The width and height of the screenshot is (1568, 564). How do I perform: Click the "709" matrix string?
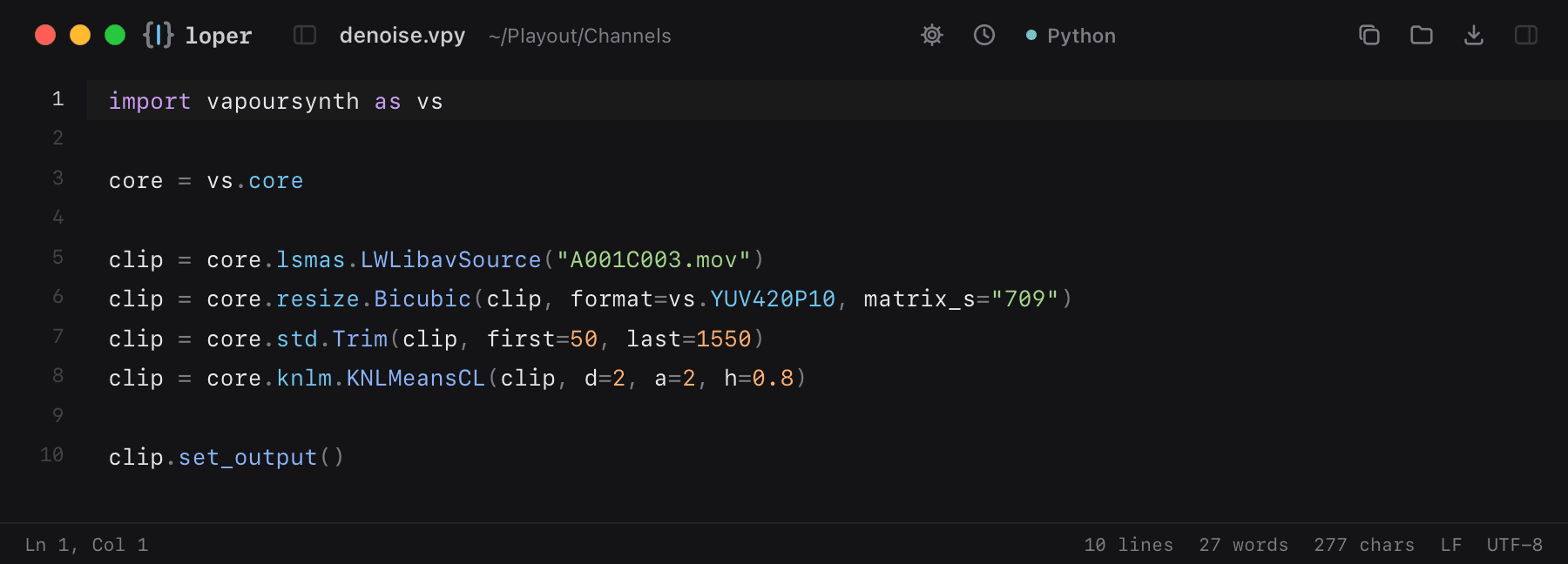(x=1024, y=299)
